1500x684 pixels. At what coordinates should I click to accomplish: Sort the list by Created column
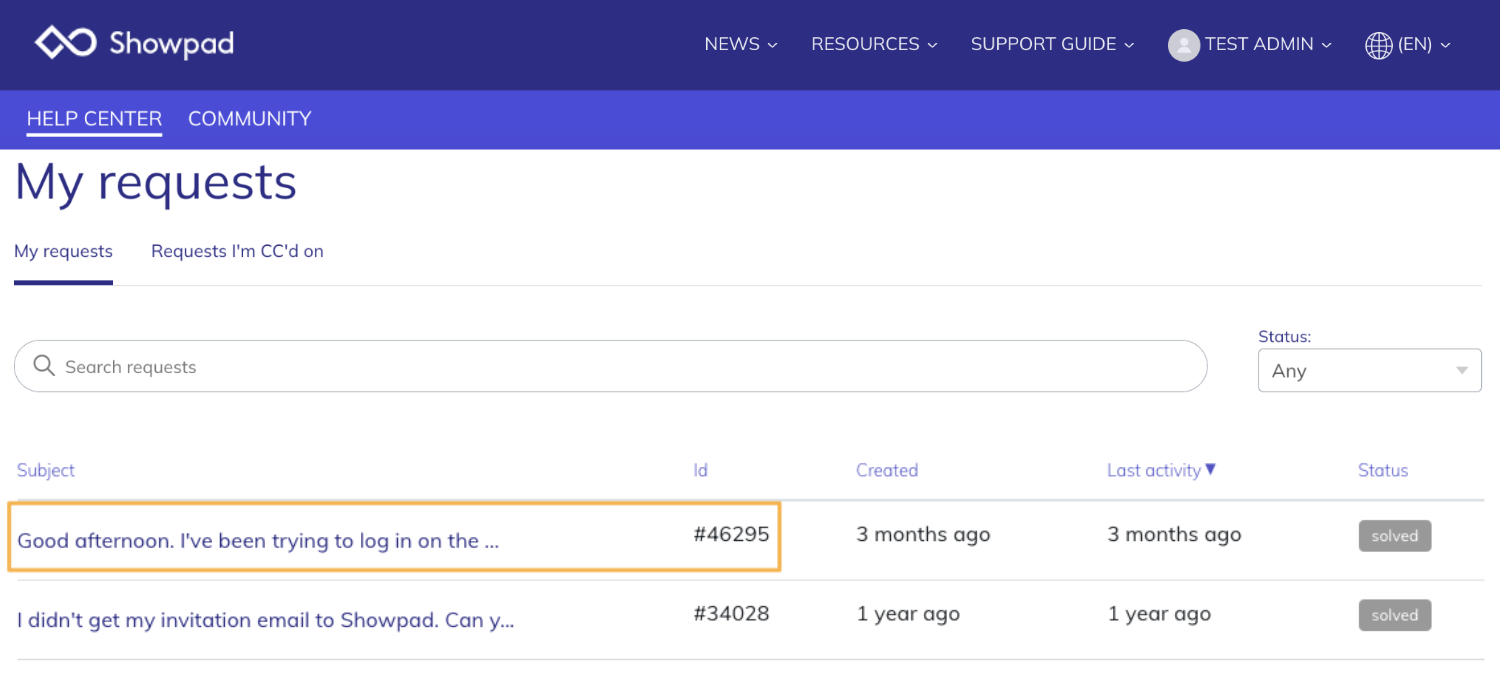(886, 470)
